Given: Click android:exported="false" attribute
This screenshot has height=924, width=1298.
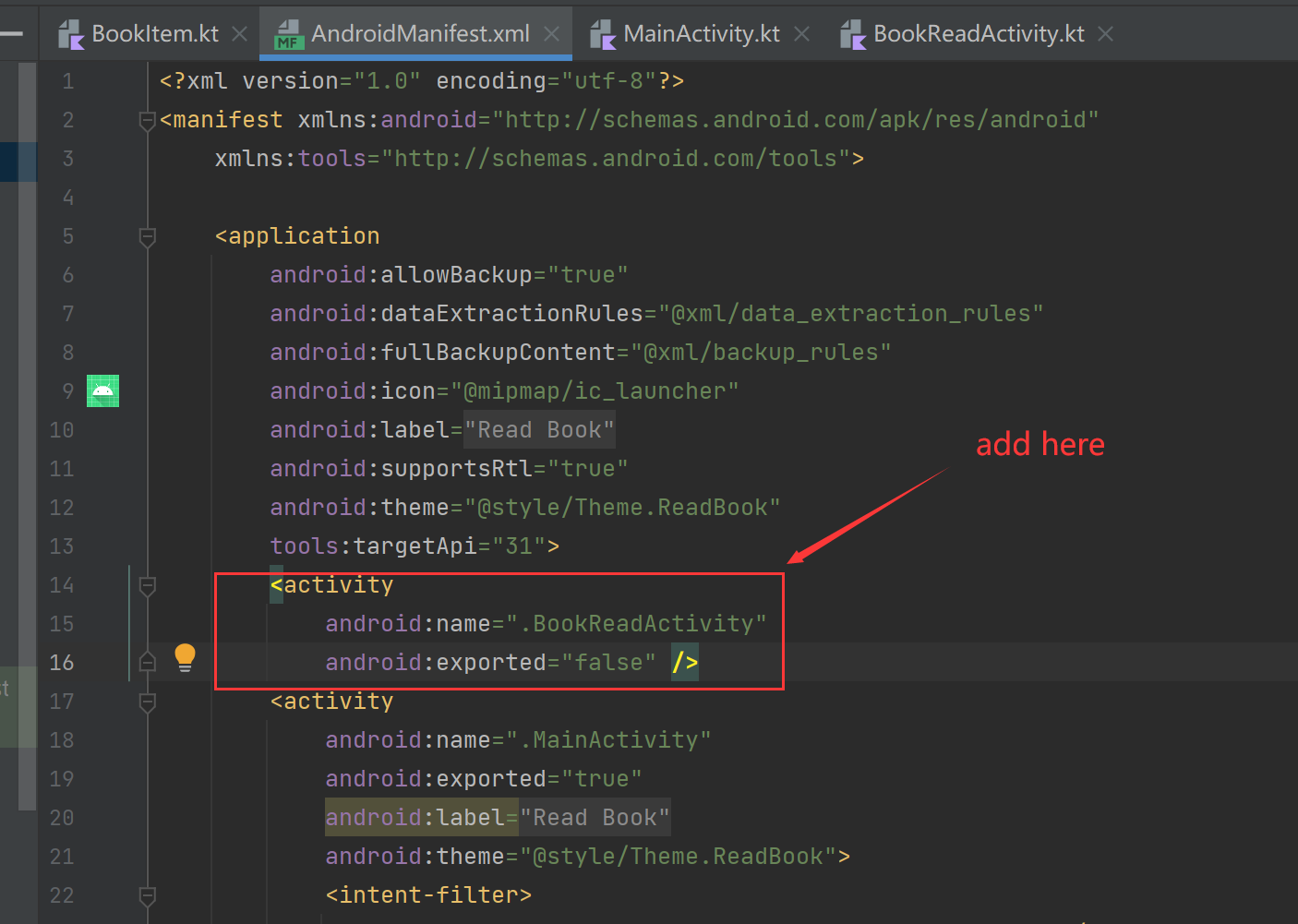Looking at the screenshot, I should [x=490, y=663].
